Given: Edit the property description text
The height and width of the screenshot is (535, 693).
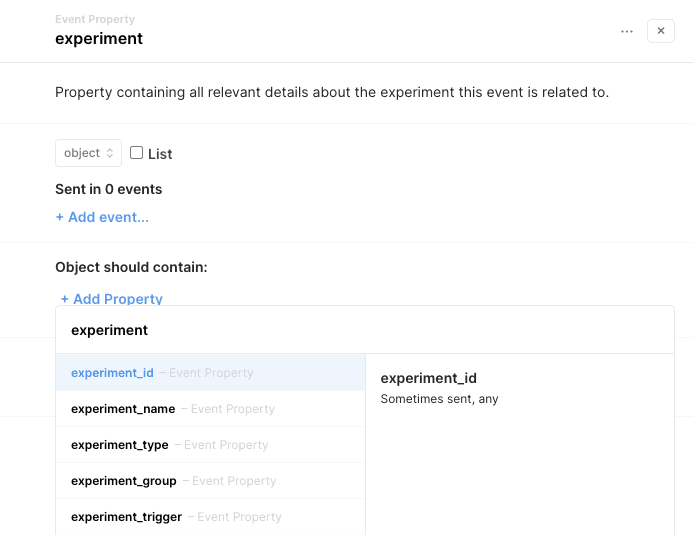Looking at the screenshot, I should coord(332,92).
